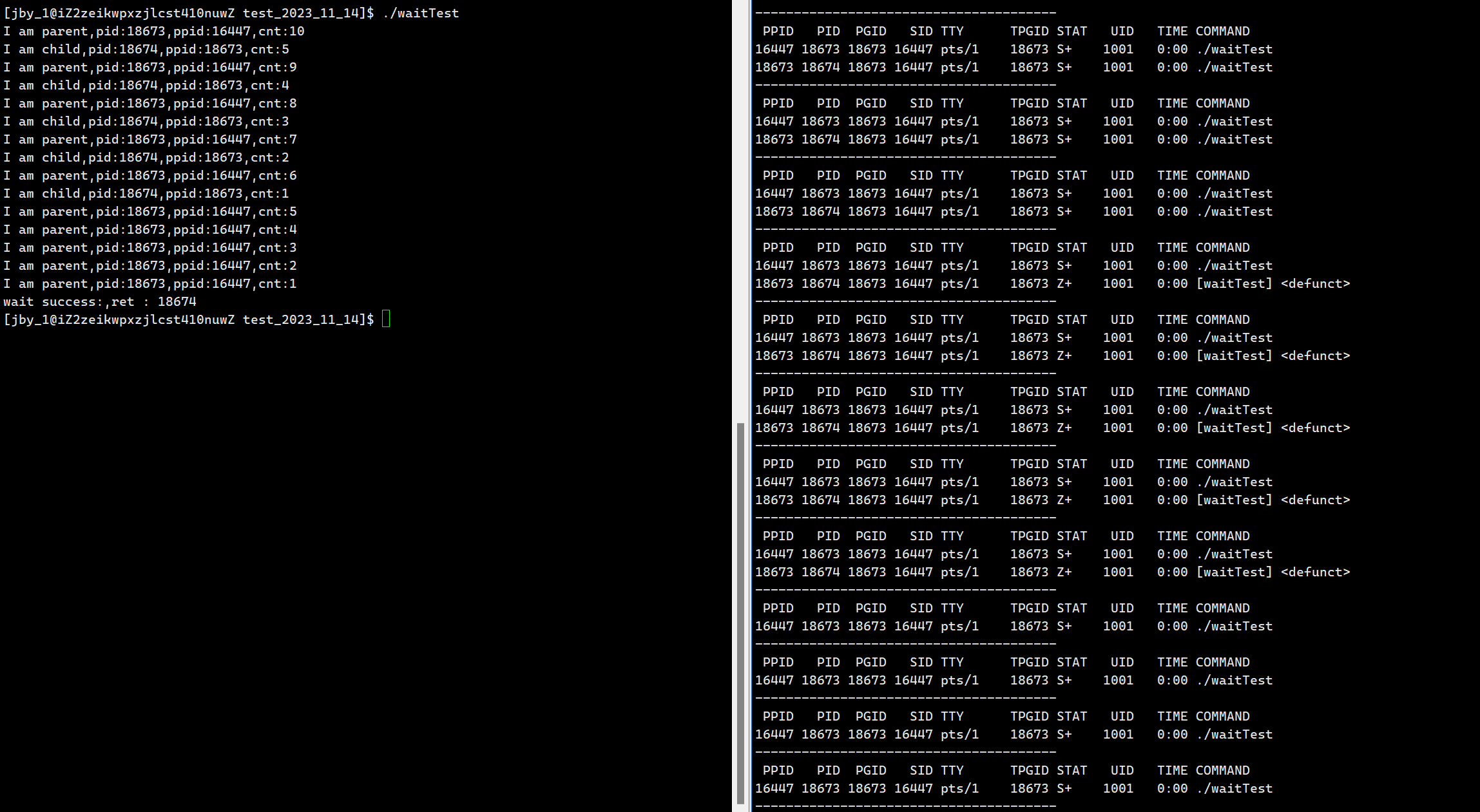Click 'wait success:,ret : 18674' line

tap(100, 301)
